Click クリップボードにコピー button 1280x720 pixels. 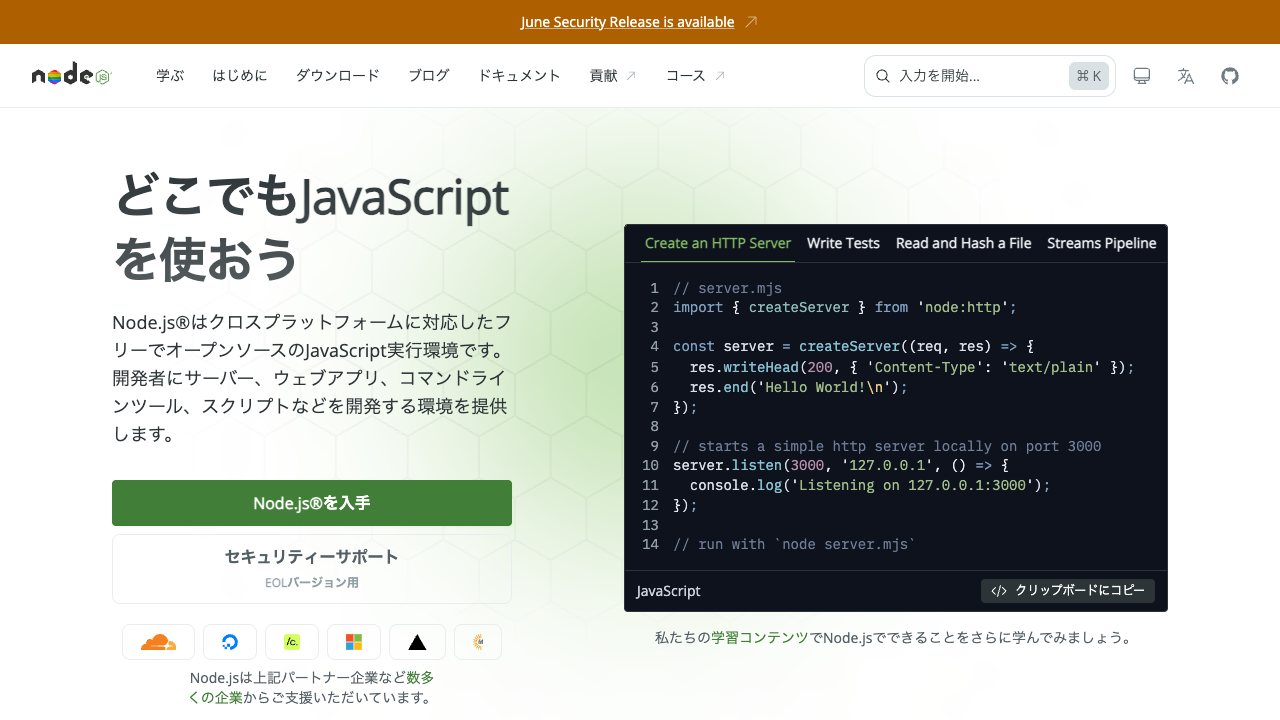1068,591
